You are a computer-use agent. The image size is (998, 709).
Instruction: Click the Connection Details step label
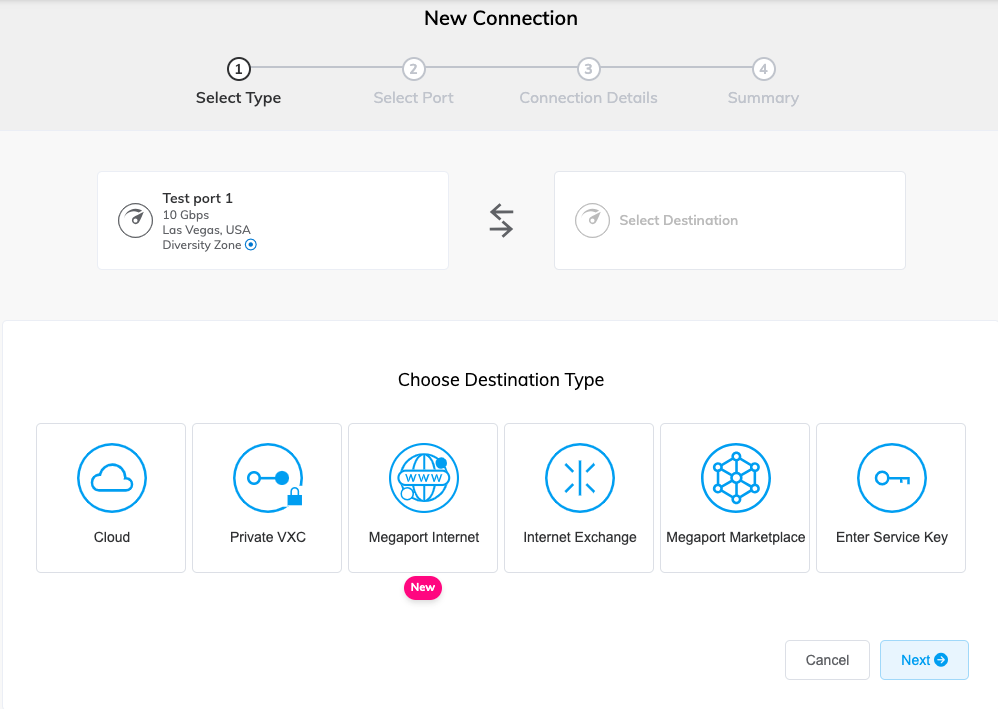pos(589,98)
